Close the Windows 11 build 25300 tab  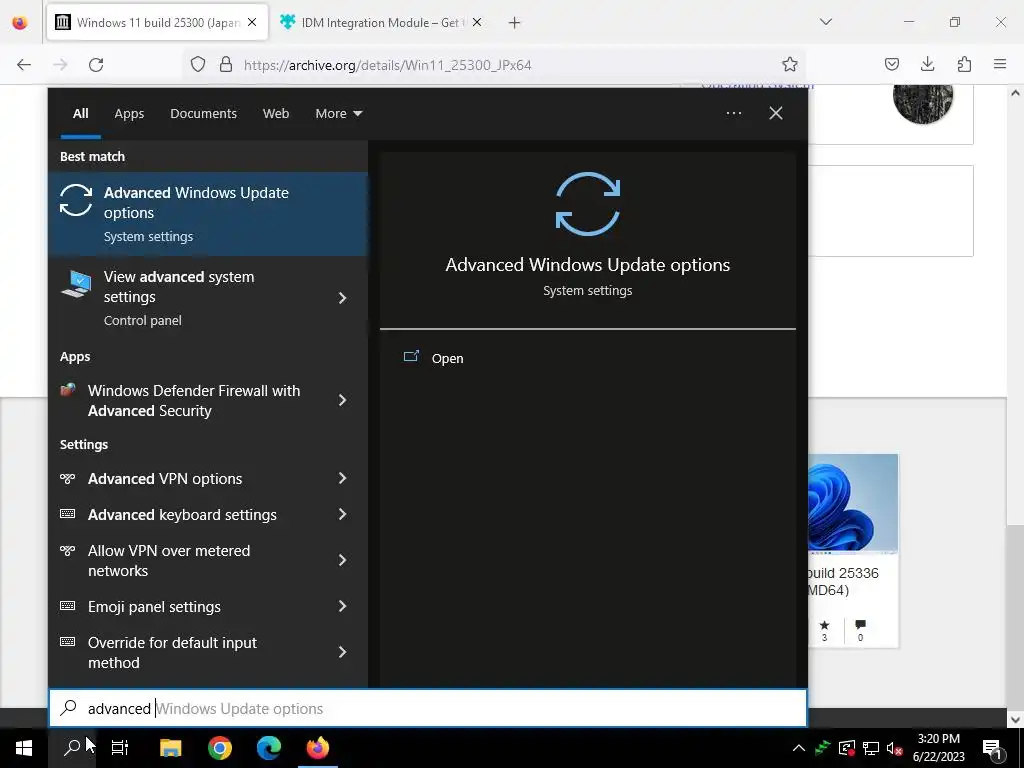pos(252,22)
